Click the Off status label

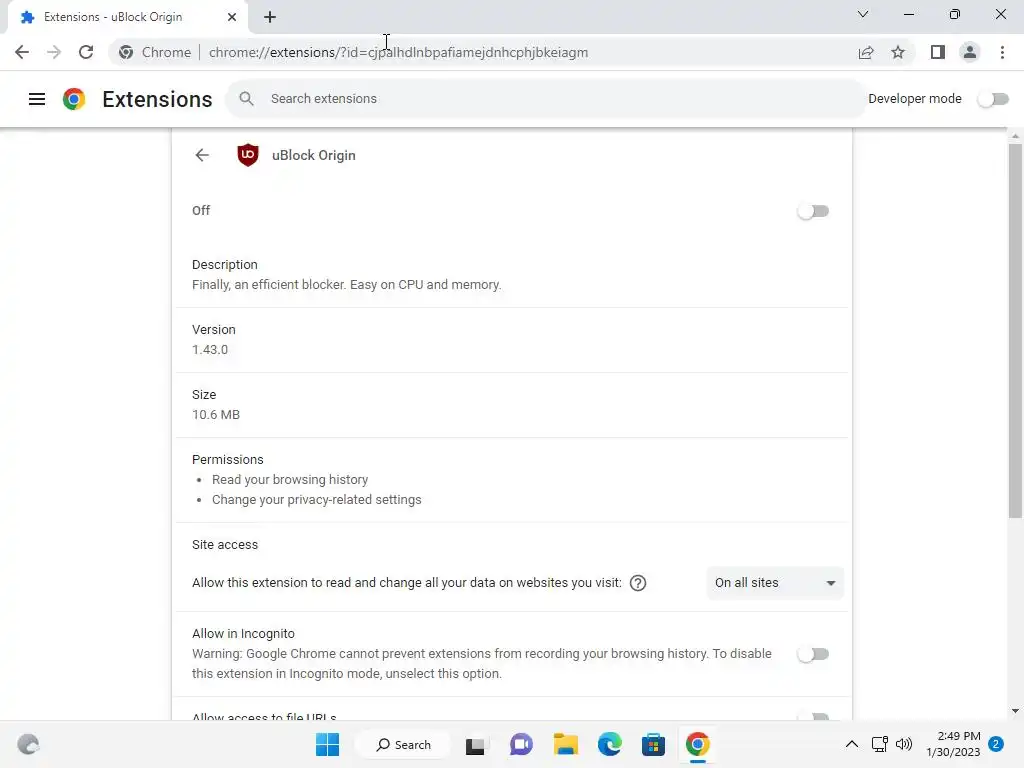point(201,210)
